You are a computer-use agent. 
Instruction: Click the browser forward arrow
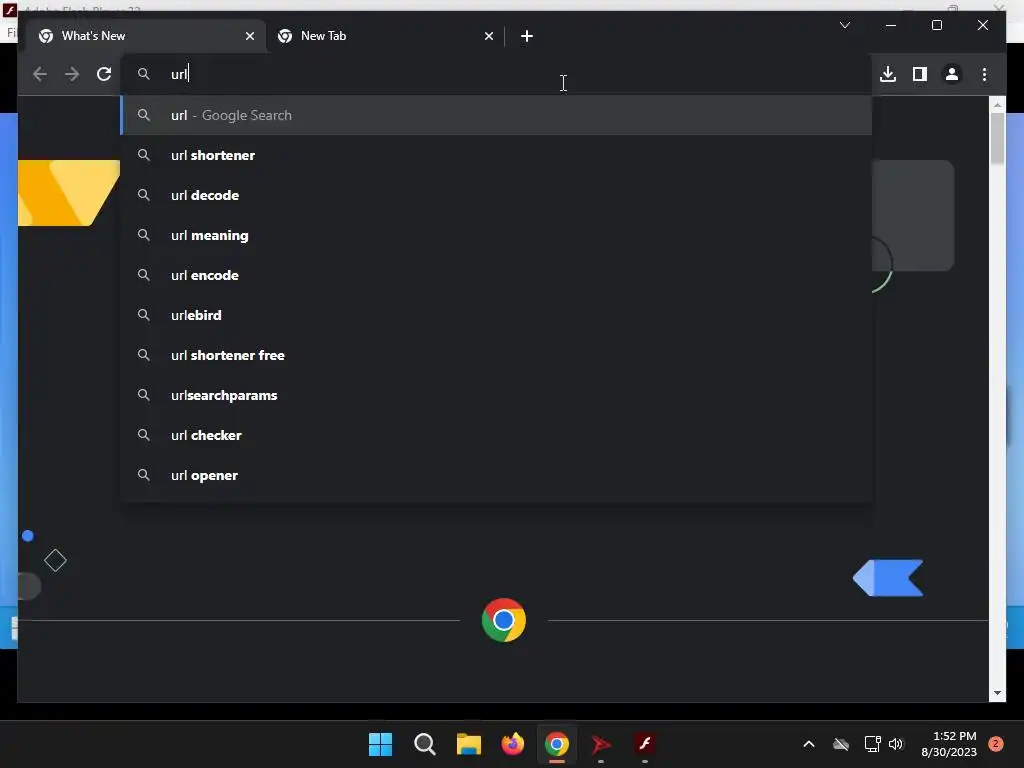coord(72,74)
